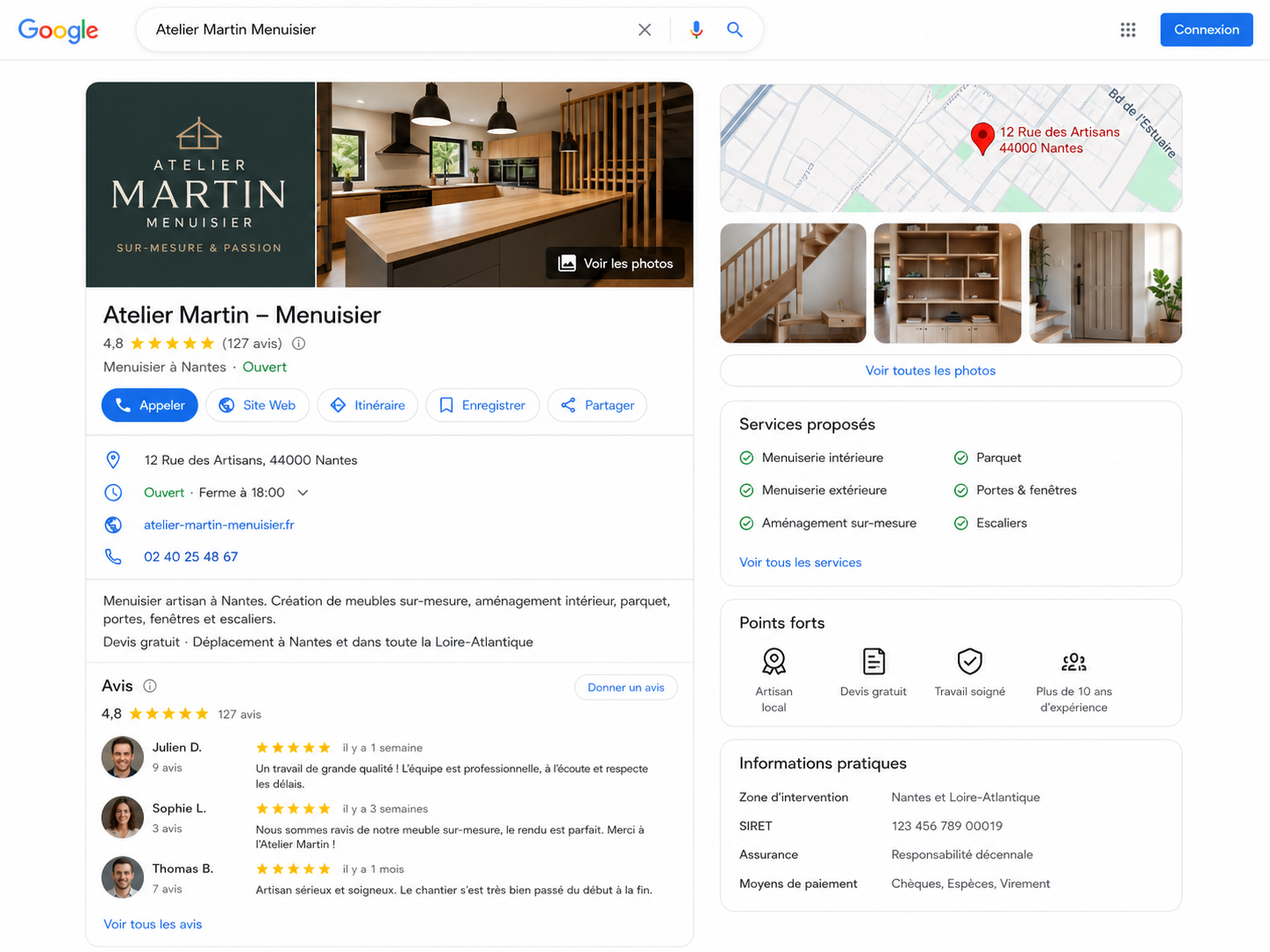Click the clock icon by opening hours
Image resolution: width=1270 pixels, height=952 pixels.
coord(113,493)
